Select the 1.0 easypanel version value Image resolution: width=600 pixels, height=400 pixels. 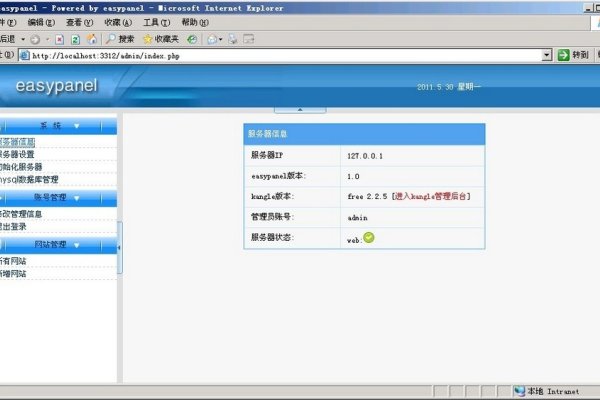point(353,176)
